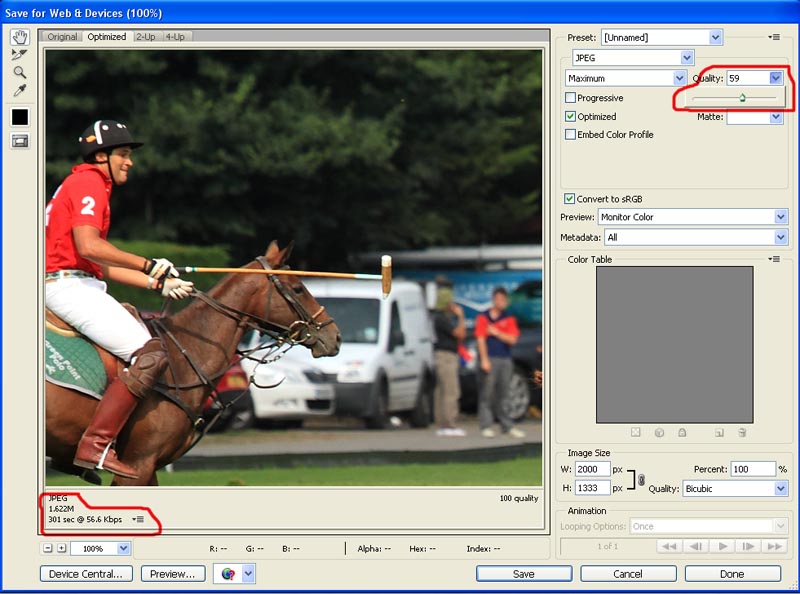
Task: Select the Zoom tool
Action: 20,73
